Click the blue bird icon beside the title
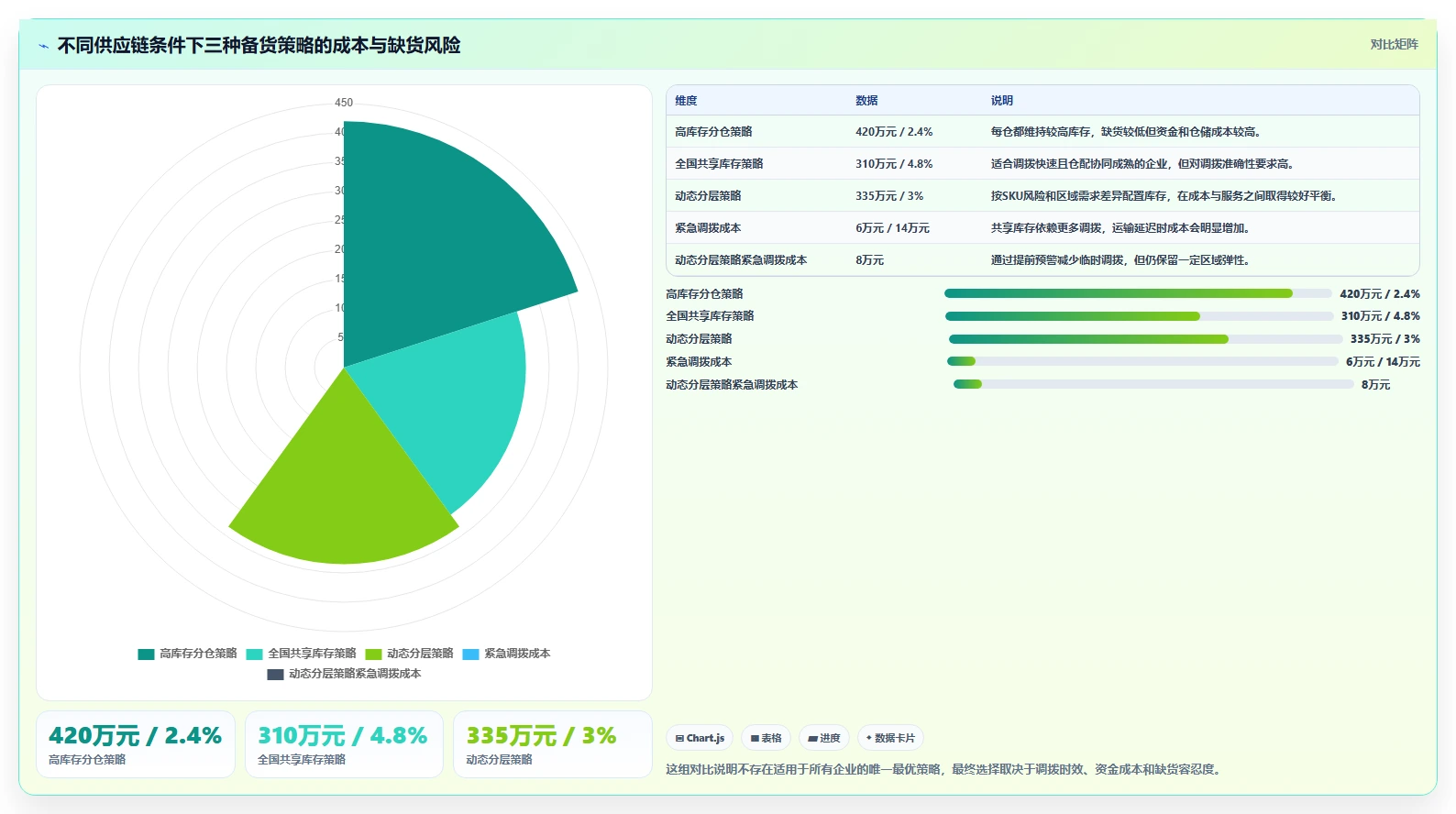This screenshot has width=1456, height=814. (44, 46)
